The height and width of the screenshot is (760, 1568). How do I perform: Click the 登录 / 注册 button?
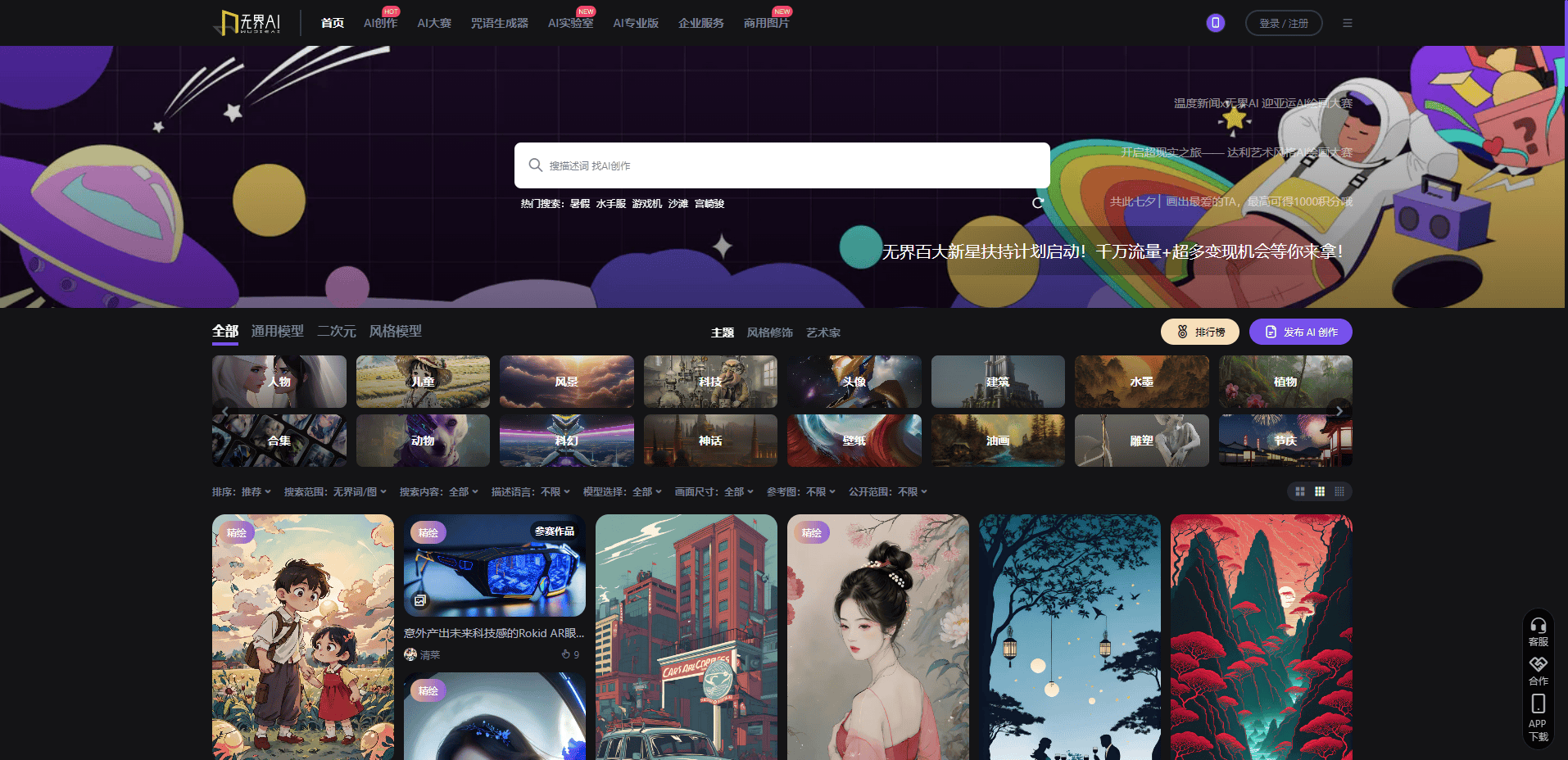[x=1283, y=23]
